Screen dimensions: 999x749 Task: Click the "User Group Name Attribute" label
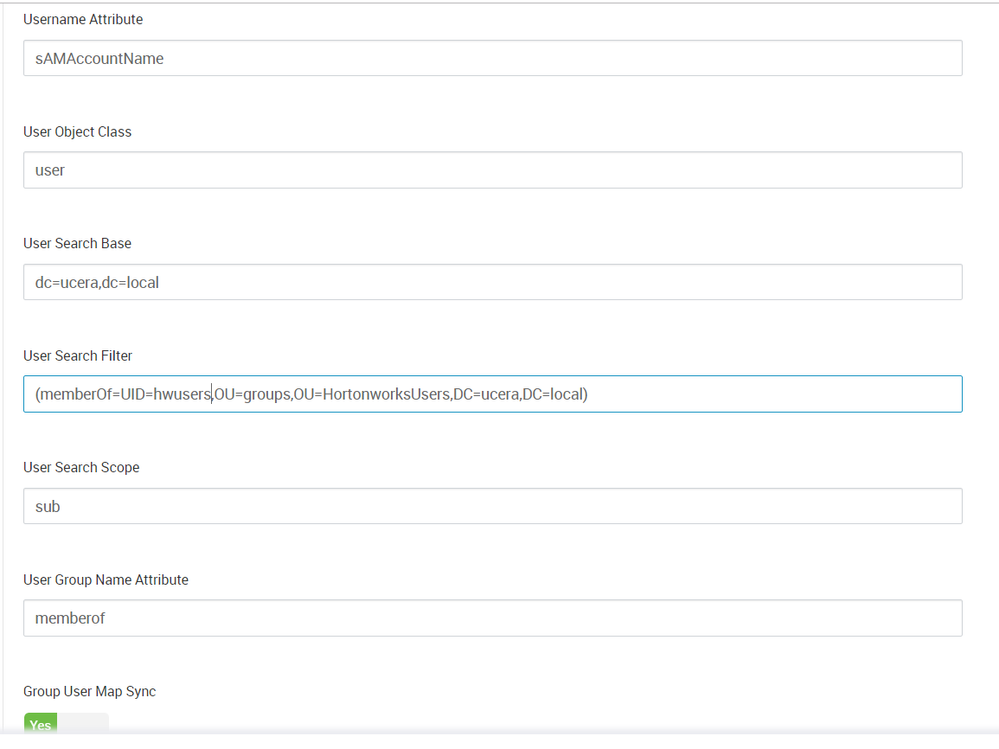point(105,579)
